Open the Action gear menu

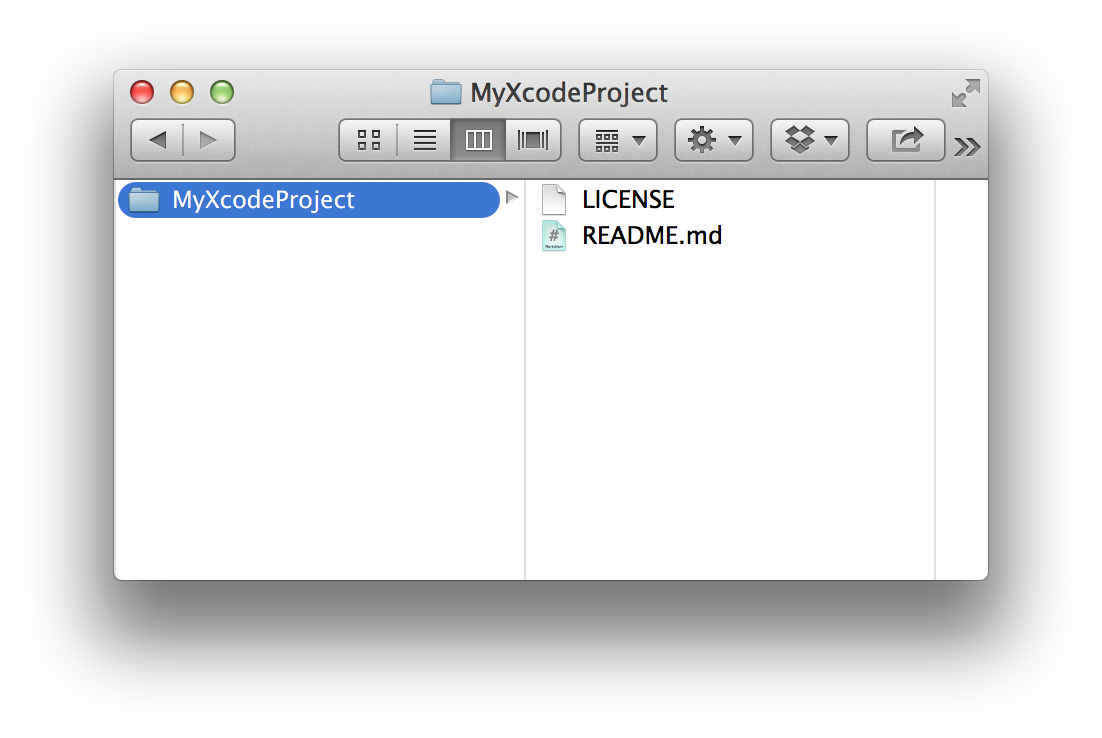point(714,140)
